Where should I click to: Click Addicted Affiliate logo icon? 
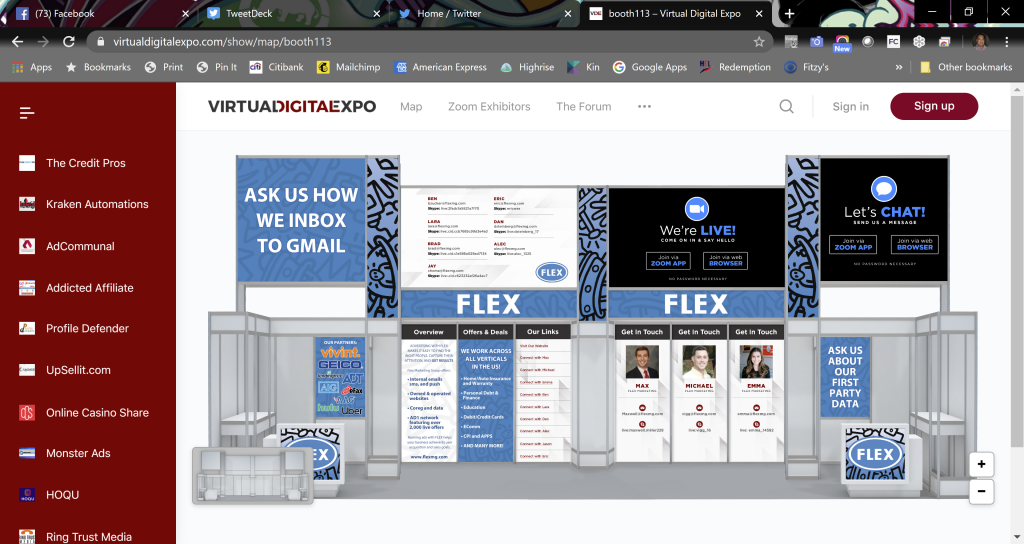pyautogui.click(x=27, y=288)
